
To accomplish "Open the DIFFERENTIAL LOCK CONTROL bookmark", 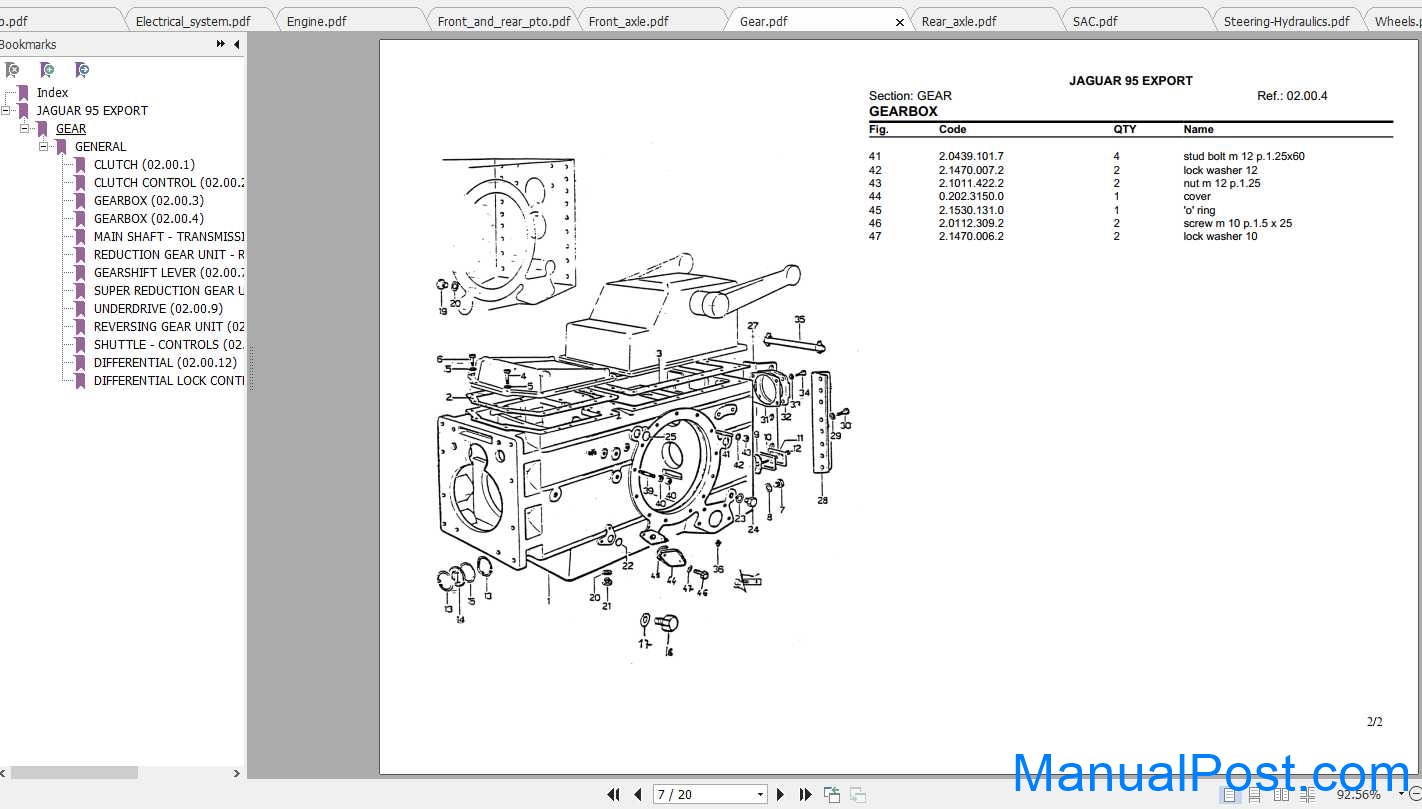I will tap(169, 381).
